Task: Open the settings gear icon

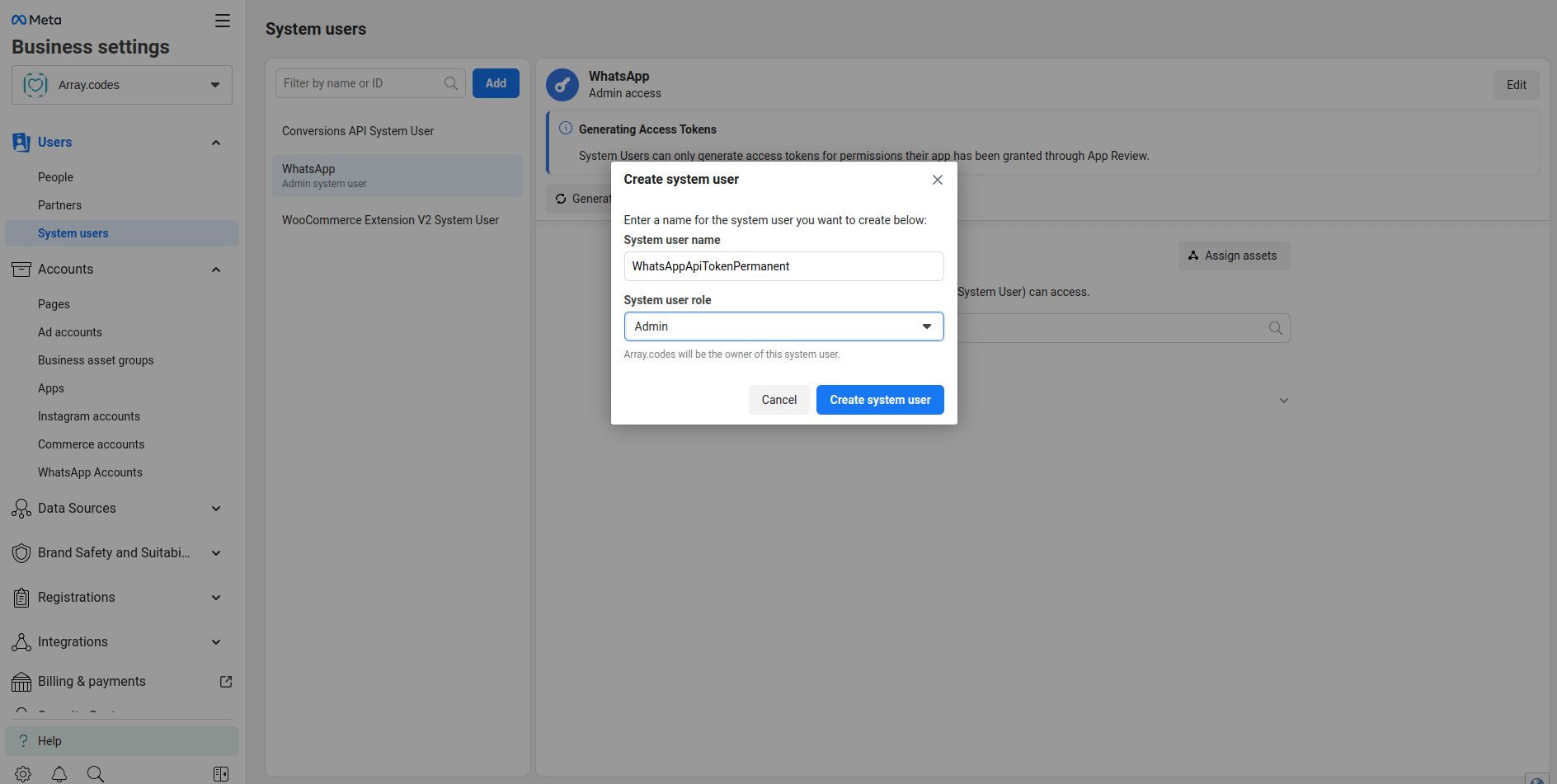Action: click(x=22, y=773)
